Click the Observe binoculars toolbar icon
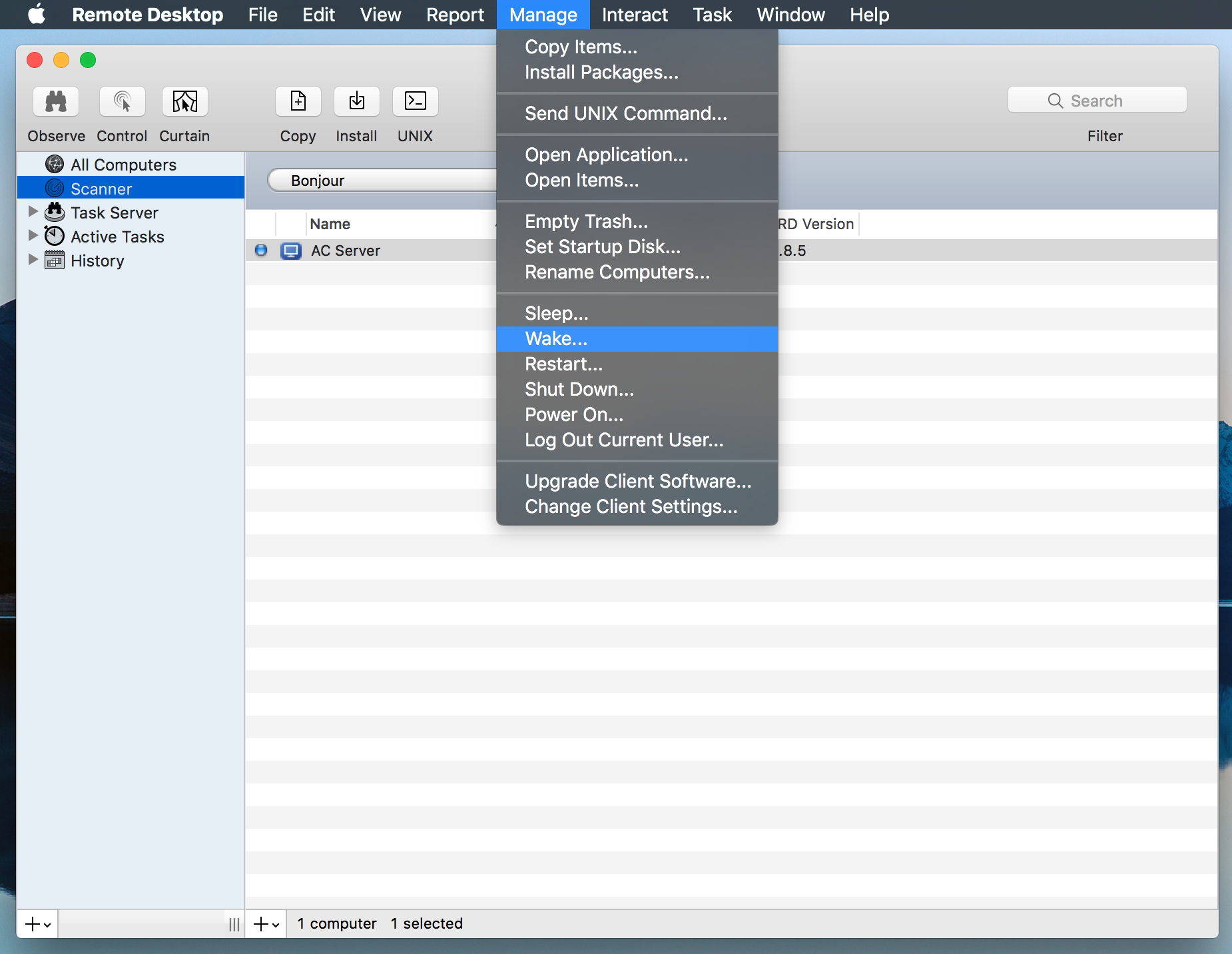Image resolution: width=1232 pixels, height=954 pixels. pos(56,101)
